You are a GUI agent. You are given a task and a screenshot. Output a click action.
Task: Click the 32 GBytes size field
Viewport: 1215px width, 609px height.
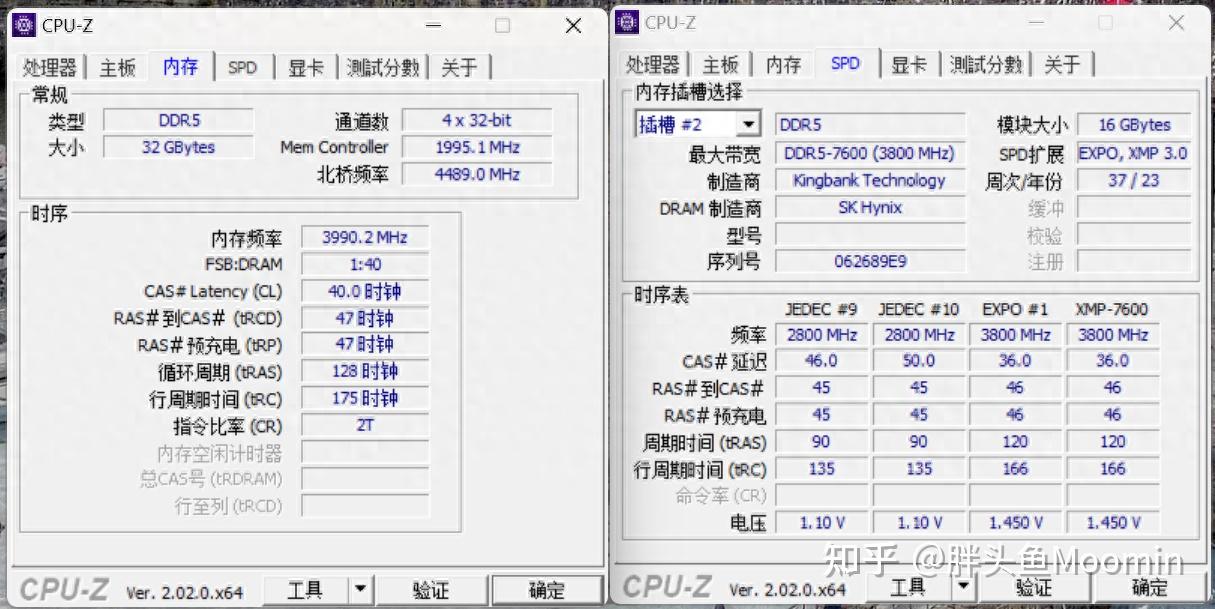(x=179, y=147)
